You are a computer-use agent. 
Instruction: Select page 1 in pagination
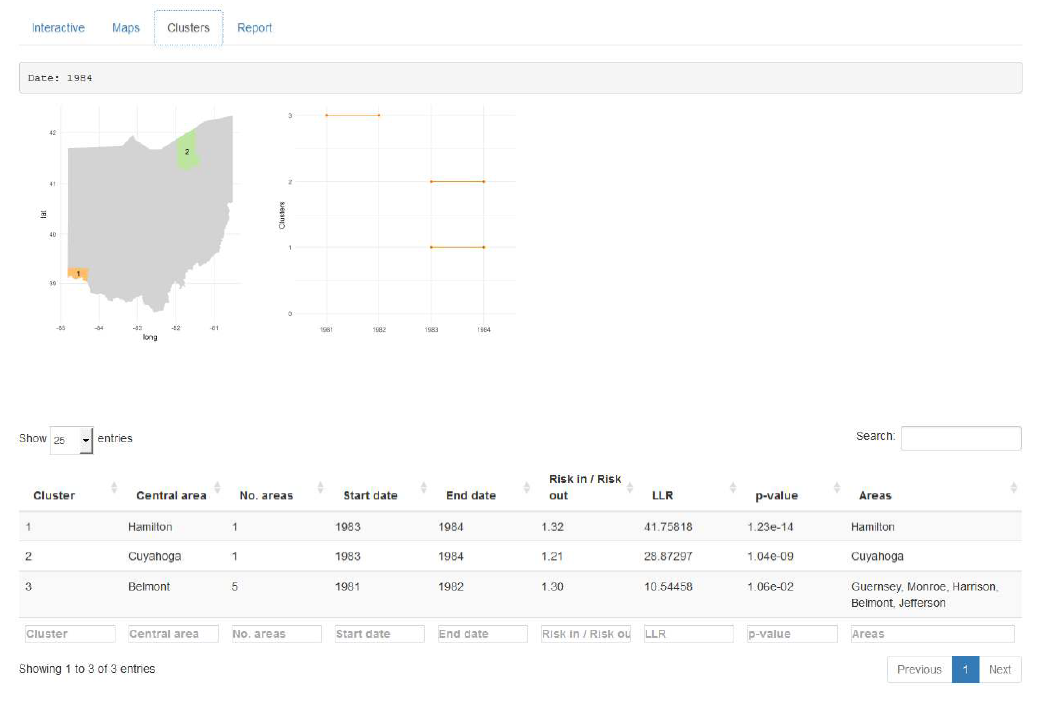tap(964, 669)
